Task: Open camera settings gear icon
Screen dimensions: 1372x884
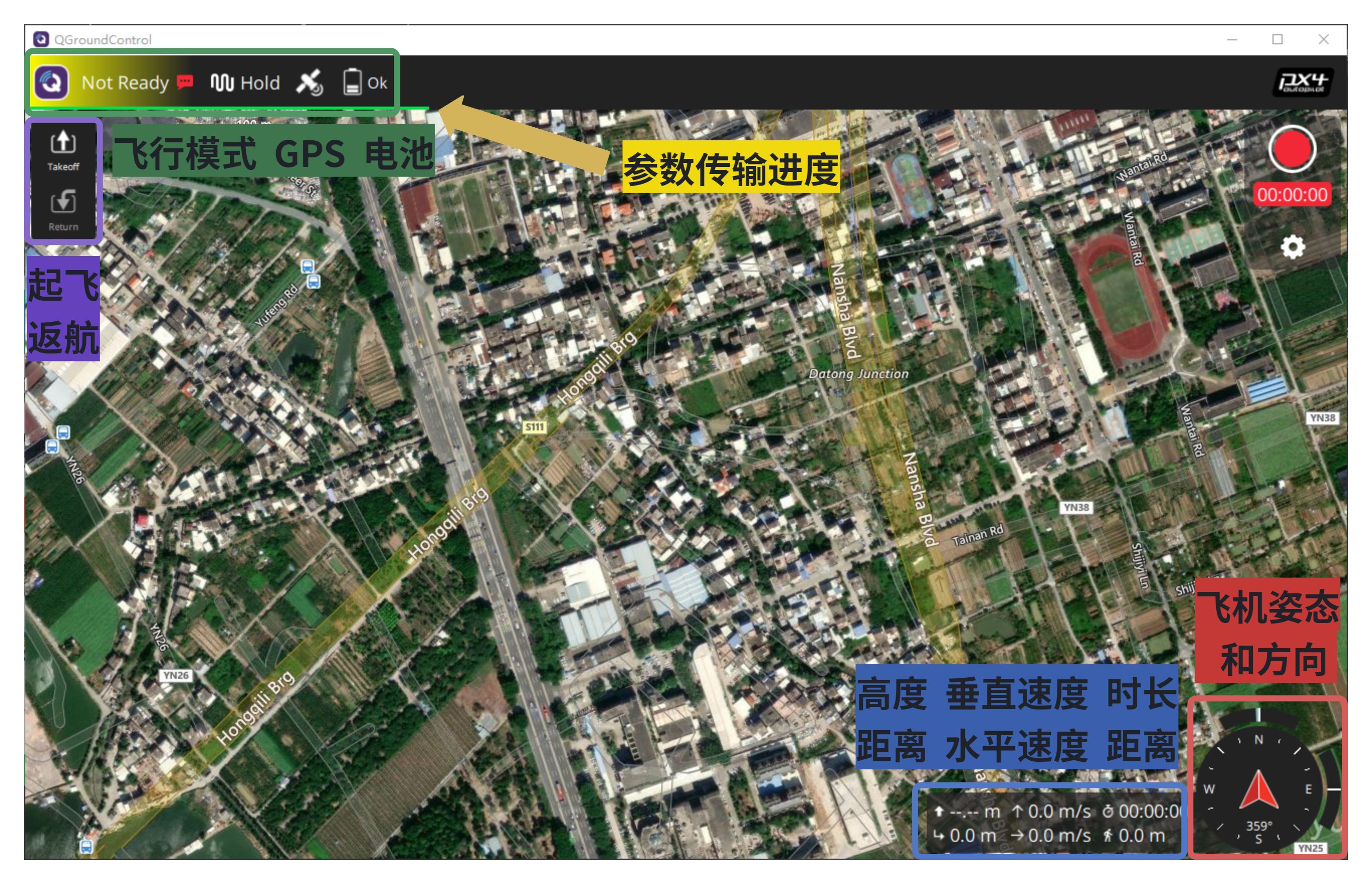Action: pos(1292,247)
